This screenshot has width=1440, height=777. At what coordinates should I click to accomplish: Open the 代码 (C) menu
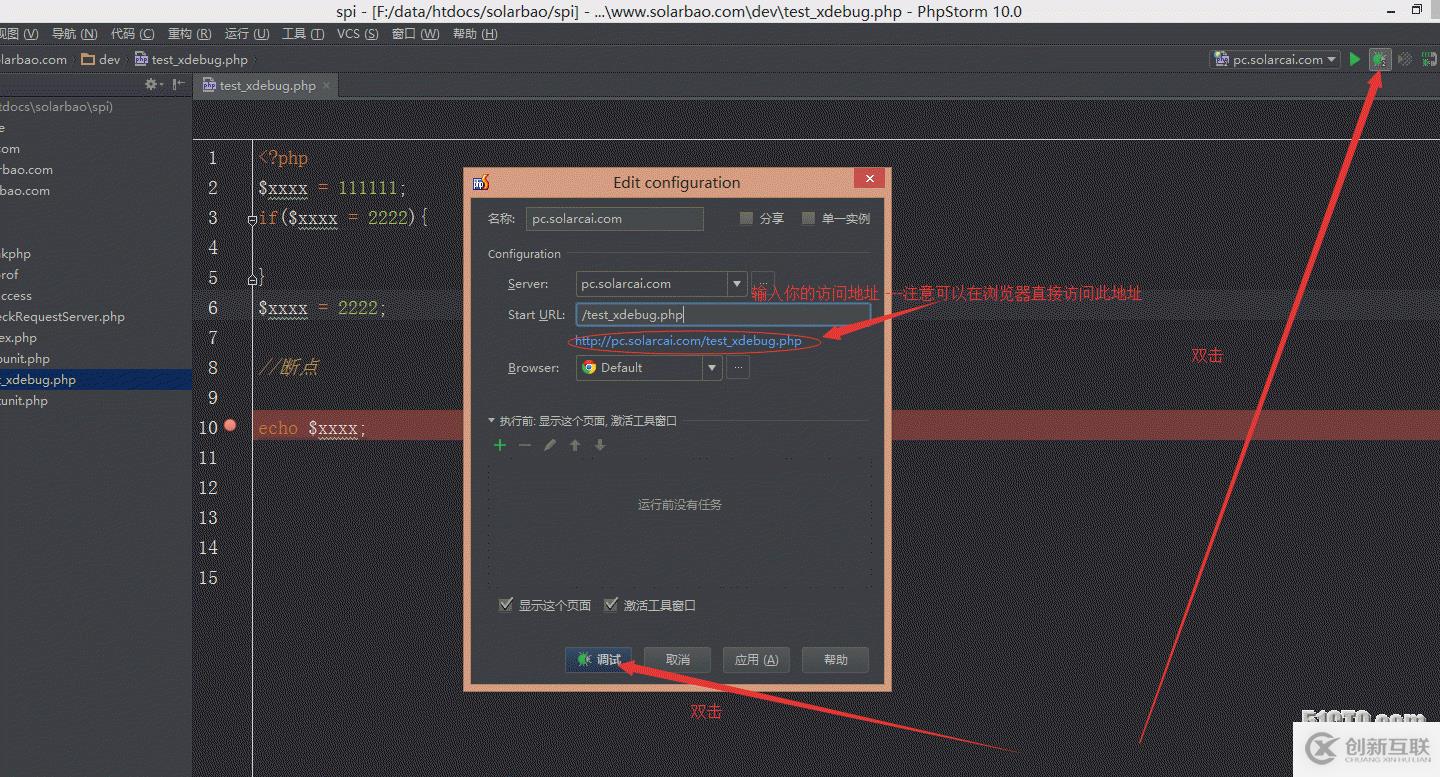coord(132,34)
